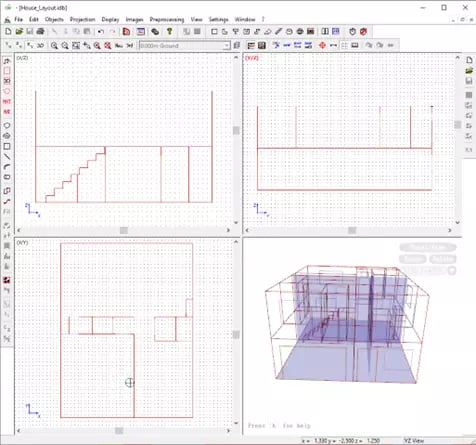Select the zoom in magnifier icon

pyautogui.click(x=54, y=45)
